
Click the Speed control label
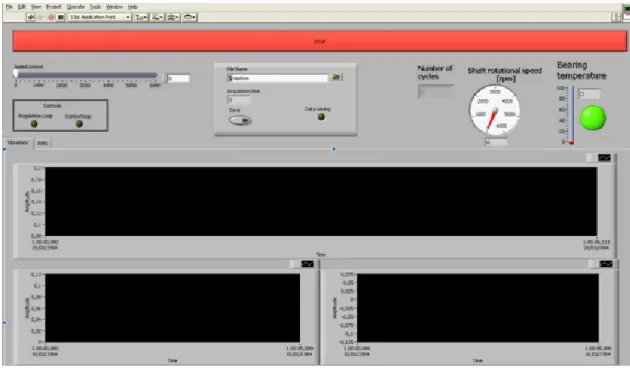[x=29, y=67]
